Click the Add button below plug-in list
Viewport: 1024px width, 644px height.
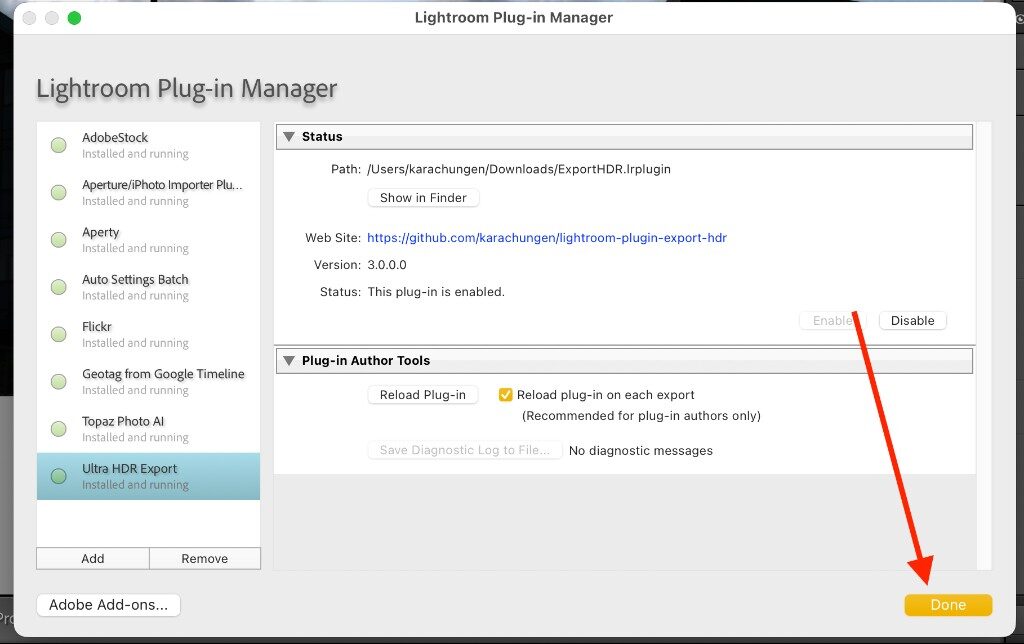click(93, 558)
